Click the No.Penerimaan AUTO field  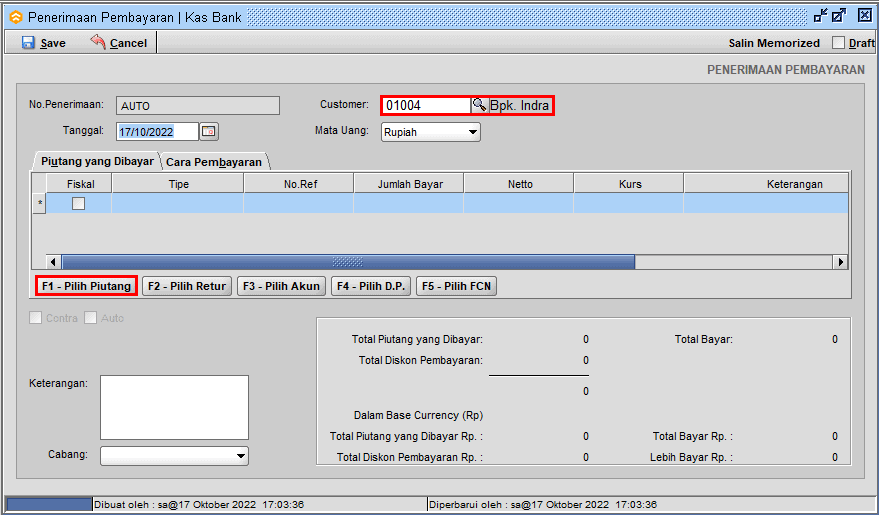[x=198, y=106]
